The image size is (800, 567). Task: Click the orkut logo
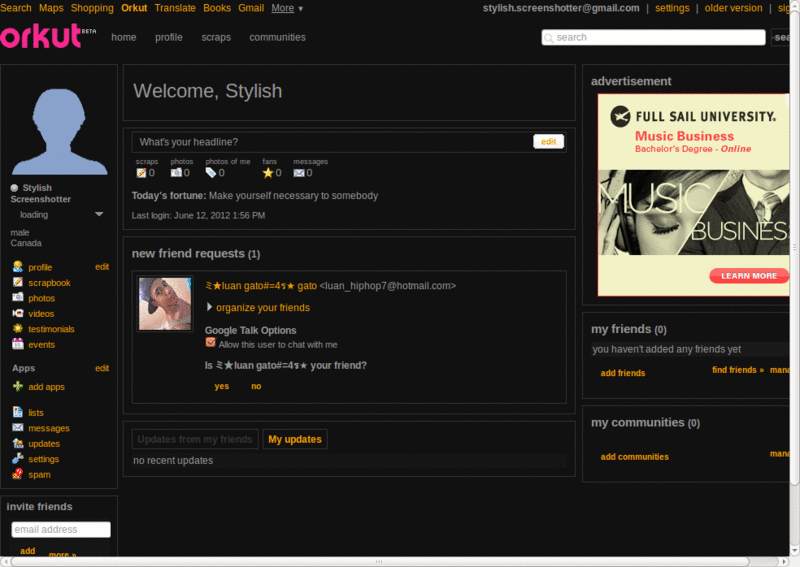[41, 36]
